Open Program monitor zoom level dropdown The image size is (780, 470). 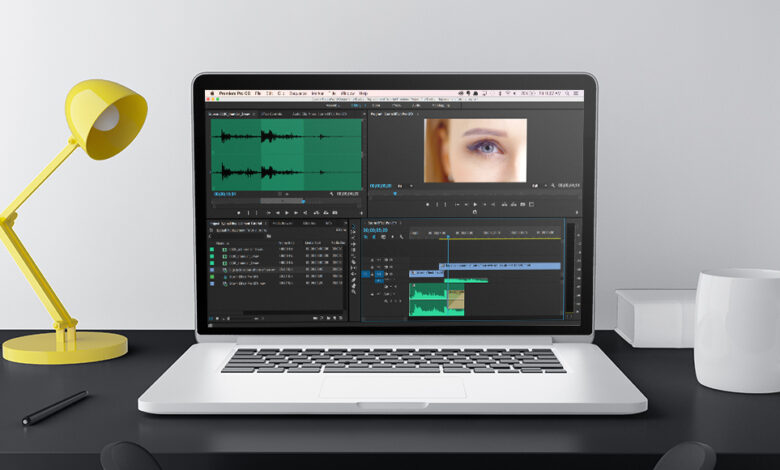[x=405, y=186]
